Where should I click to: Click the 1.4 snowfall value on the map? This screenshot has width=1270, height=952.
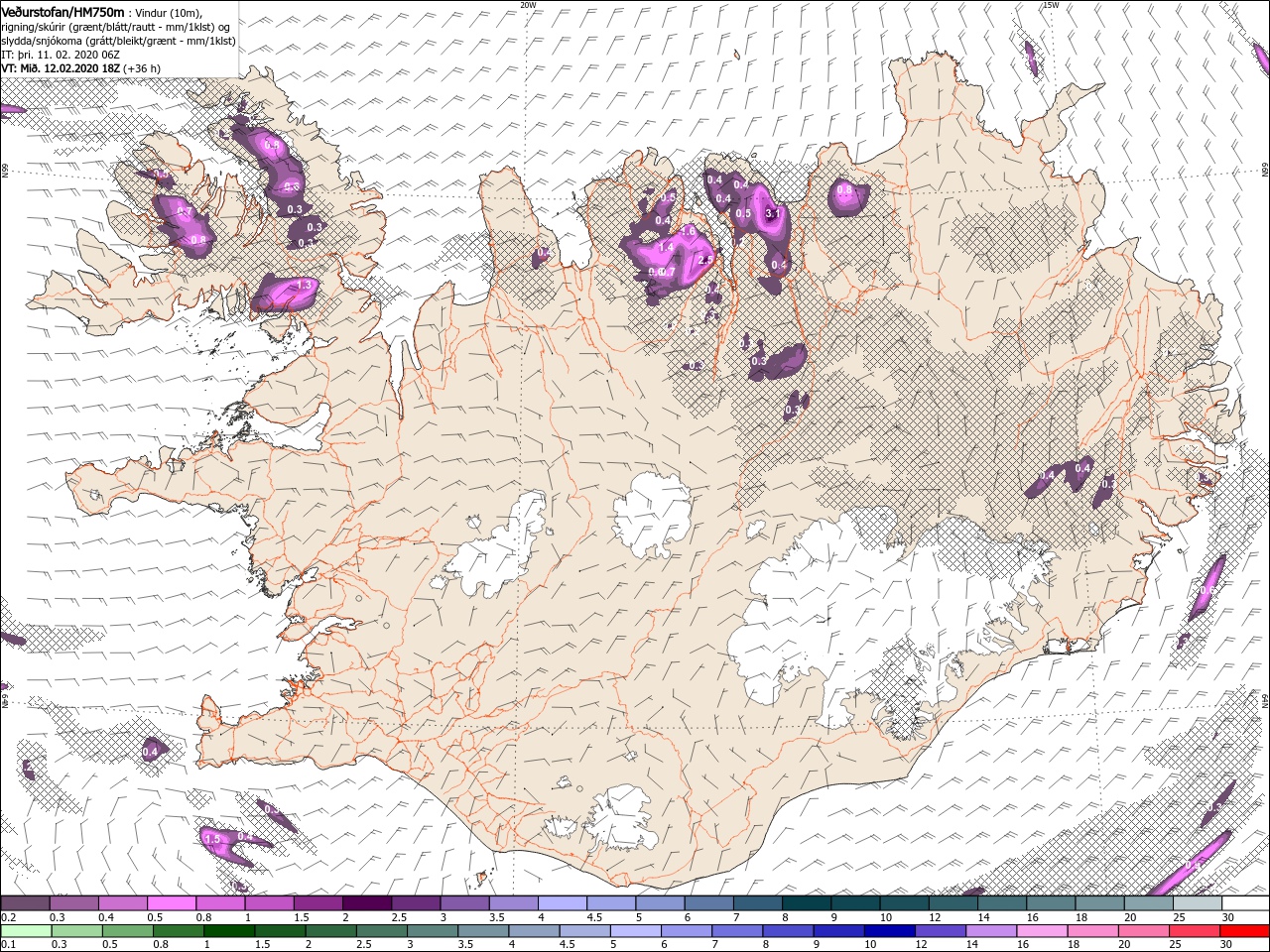[x=666, y=247]
